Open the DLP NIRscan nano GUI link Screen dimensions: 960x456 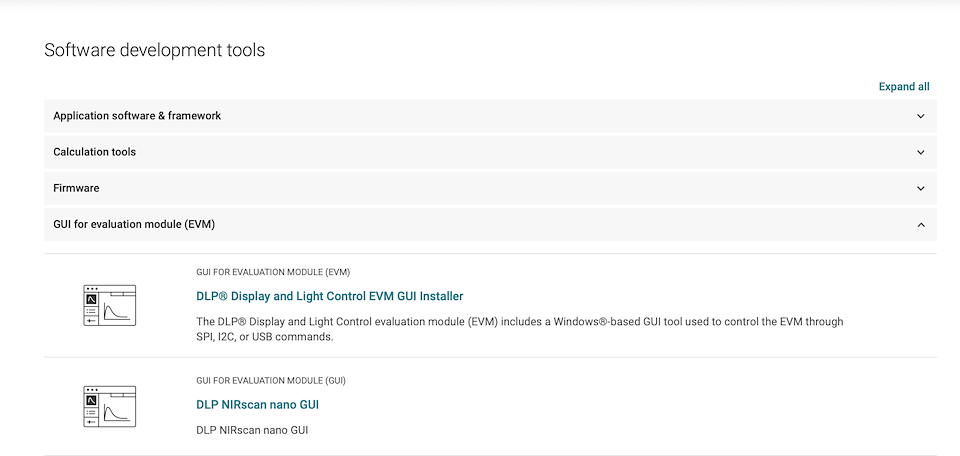coord(257,405)
